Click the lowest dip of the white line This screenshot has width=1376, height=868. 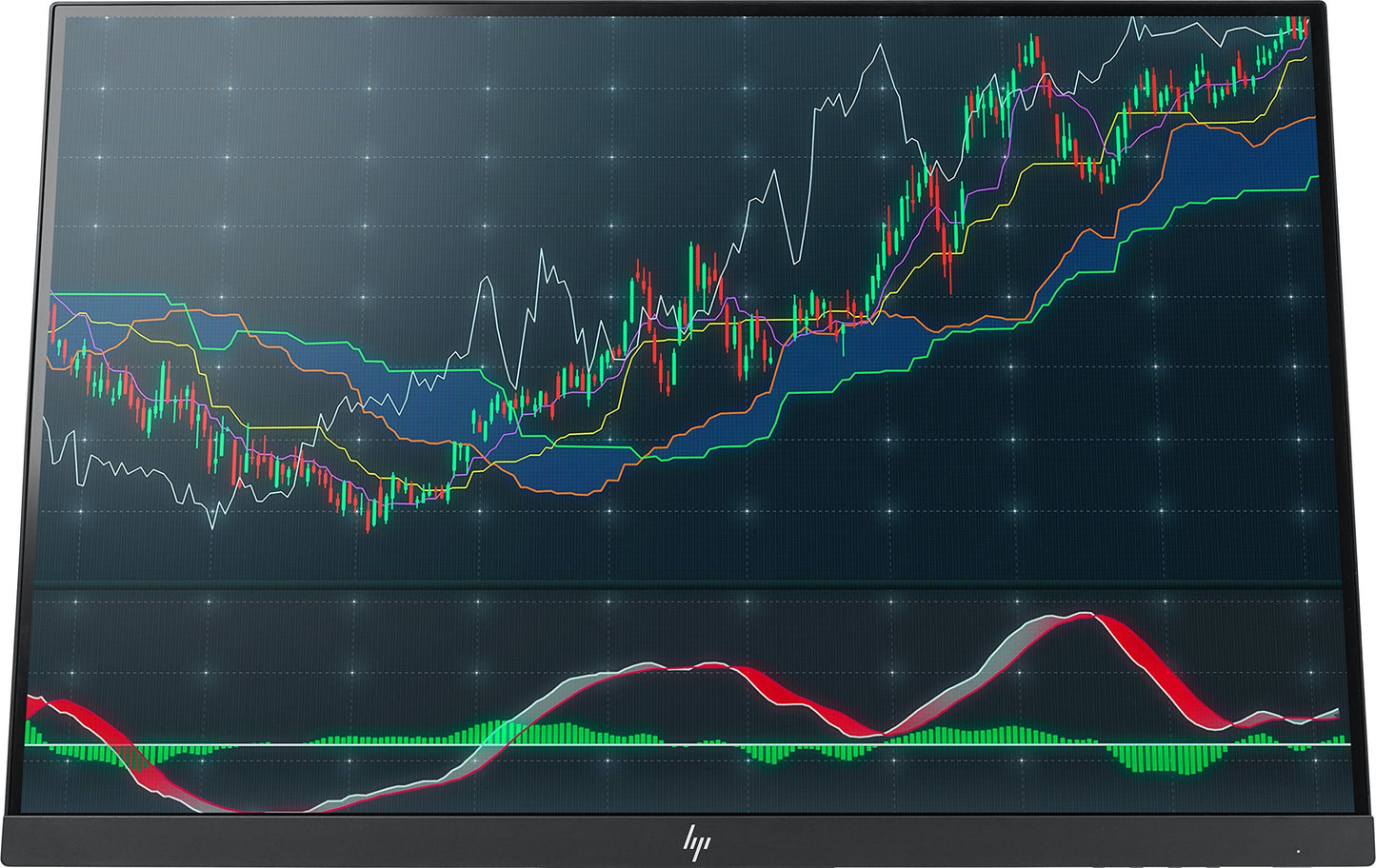click(211, 524)
